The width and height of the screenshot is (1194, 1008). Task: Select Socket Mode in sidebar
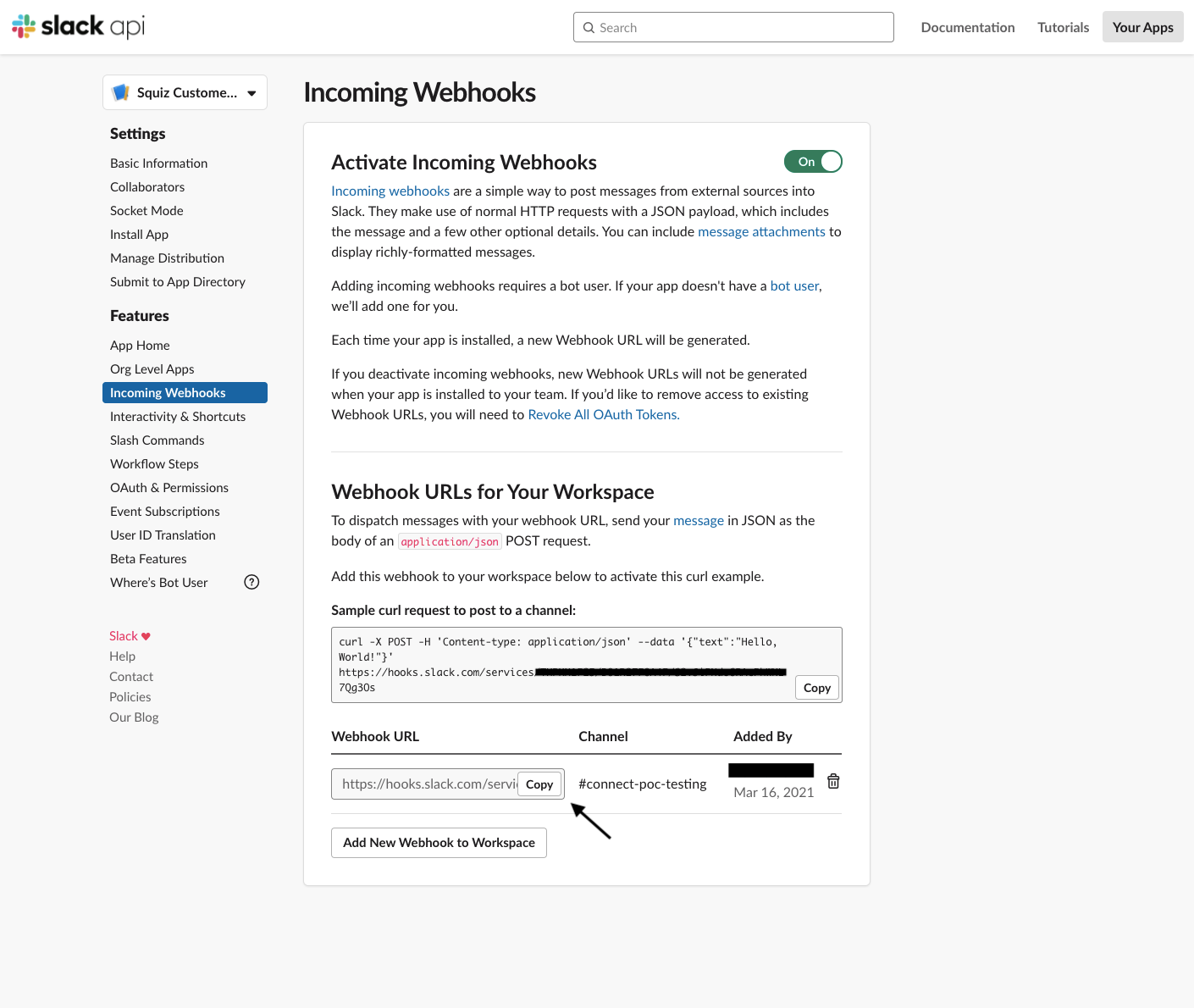coord(146,211)
